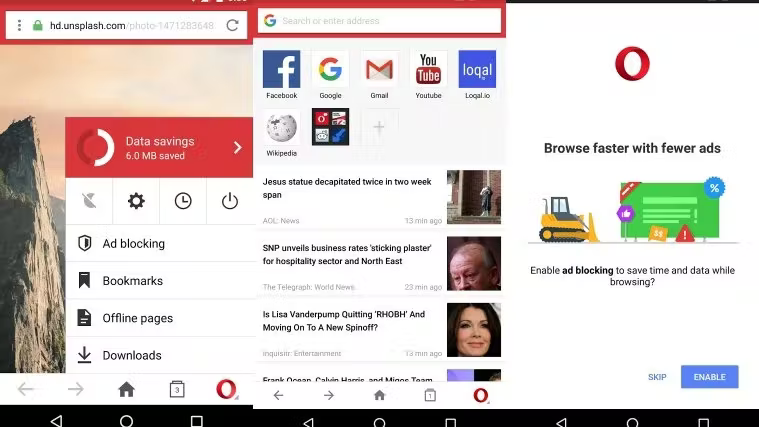
Task: Tap Opera menu button in middle screen
Action: point(481,396)
